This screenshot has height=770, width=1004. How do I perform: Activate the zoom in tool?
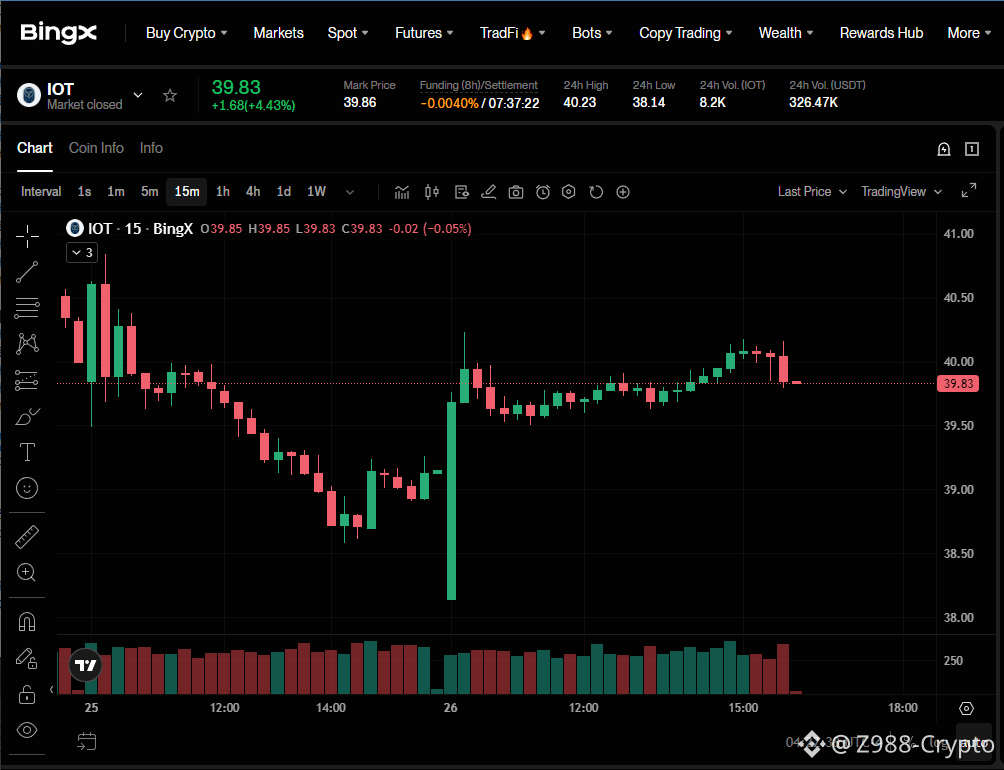(27, 572)
